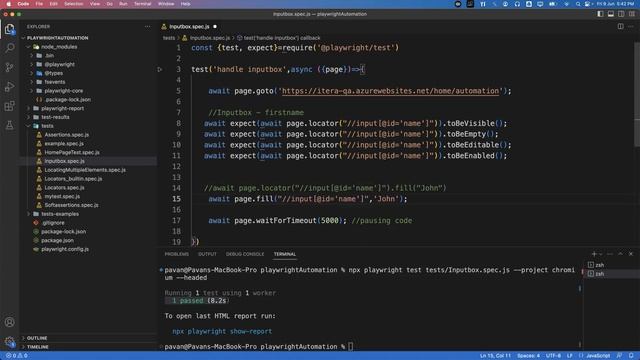Screen dimensions: 640x360
Task: Open the Run and Debug view
Action: (9, 87)
